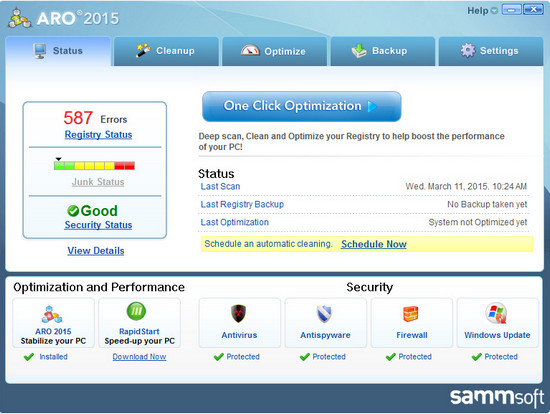The height and width of the screenshot is (414, 550).
Task: Open the Backup tab
Action: pyautogui.click(x=383, y=51)
